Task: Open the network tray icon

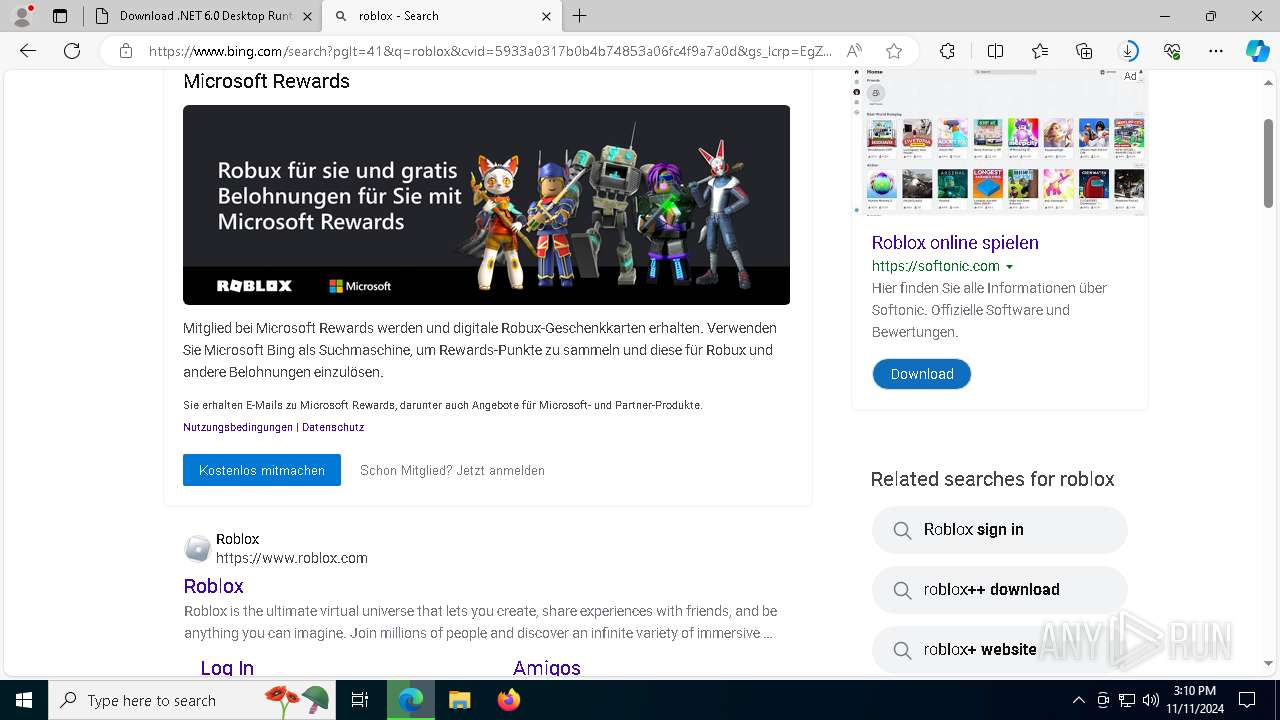Action: click(x=1127, y=700)
